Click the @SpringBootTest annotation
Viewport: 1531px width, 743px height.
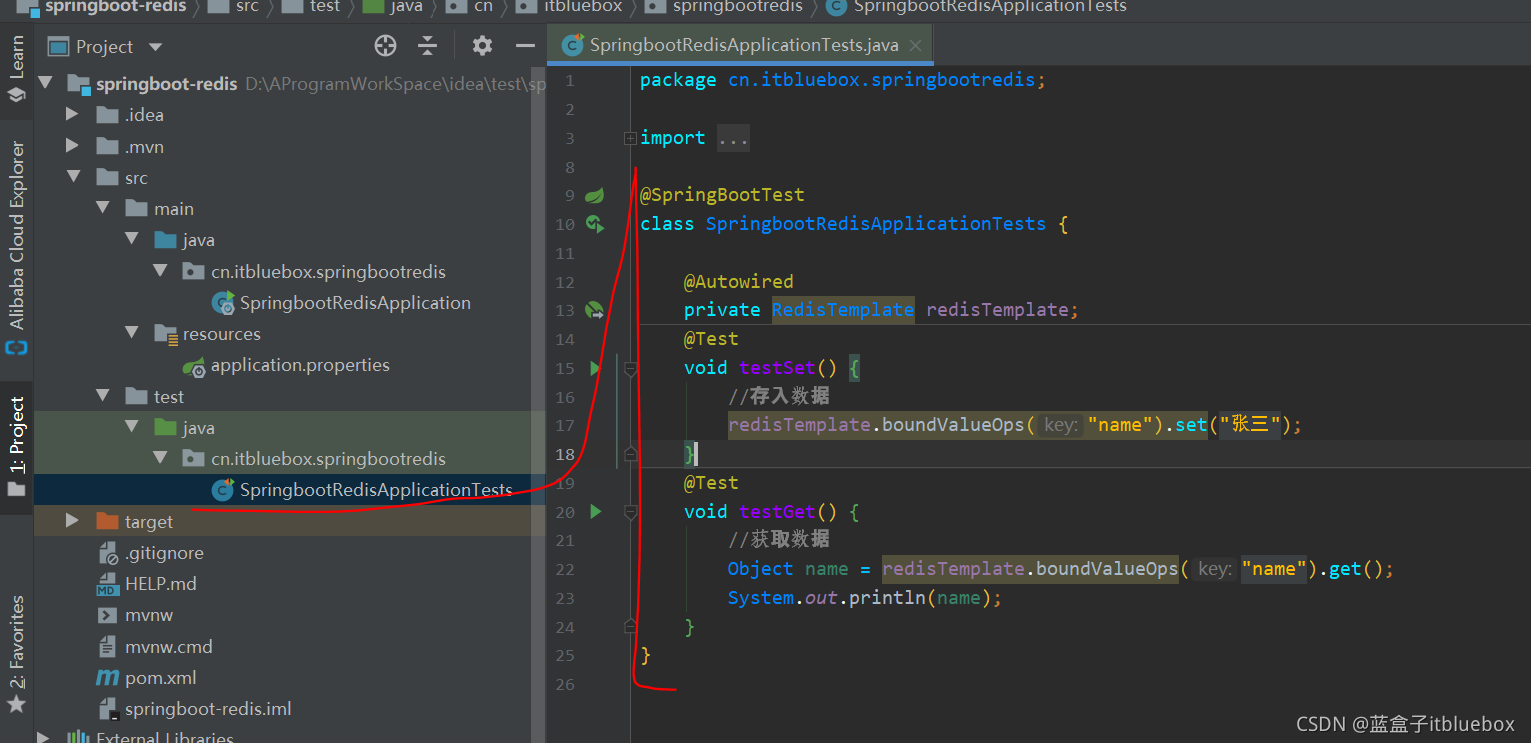click(x=722, y=195)
